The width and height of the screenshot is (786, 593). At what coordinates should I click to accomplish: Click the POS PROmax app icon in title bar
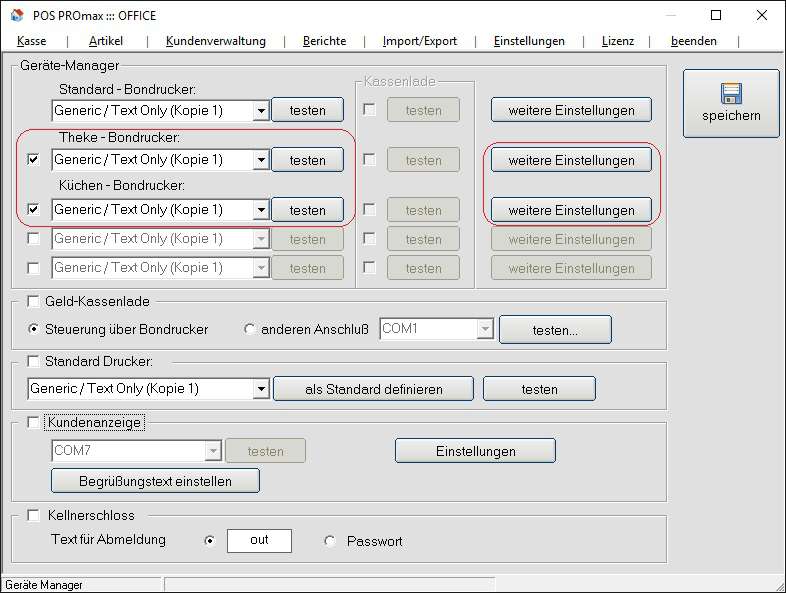tap(17, 16)
